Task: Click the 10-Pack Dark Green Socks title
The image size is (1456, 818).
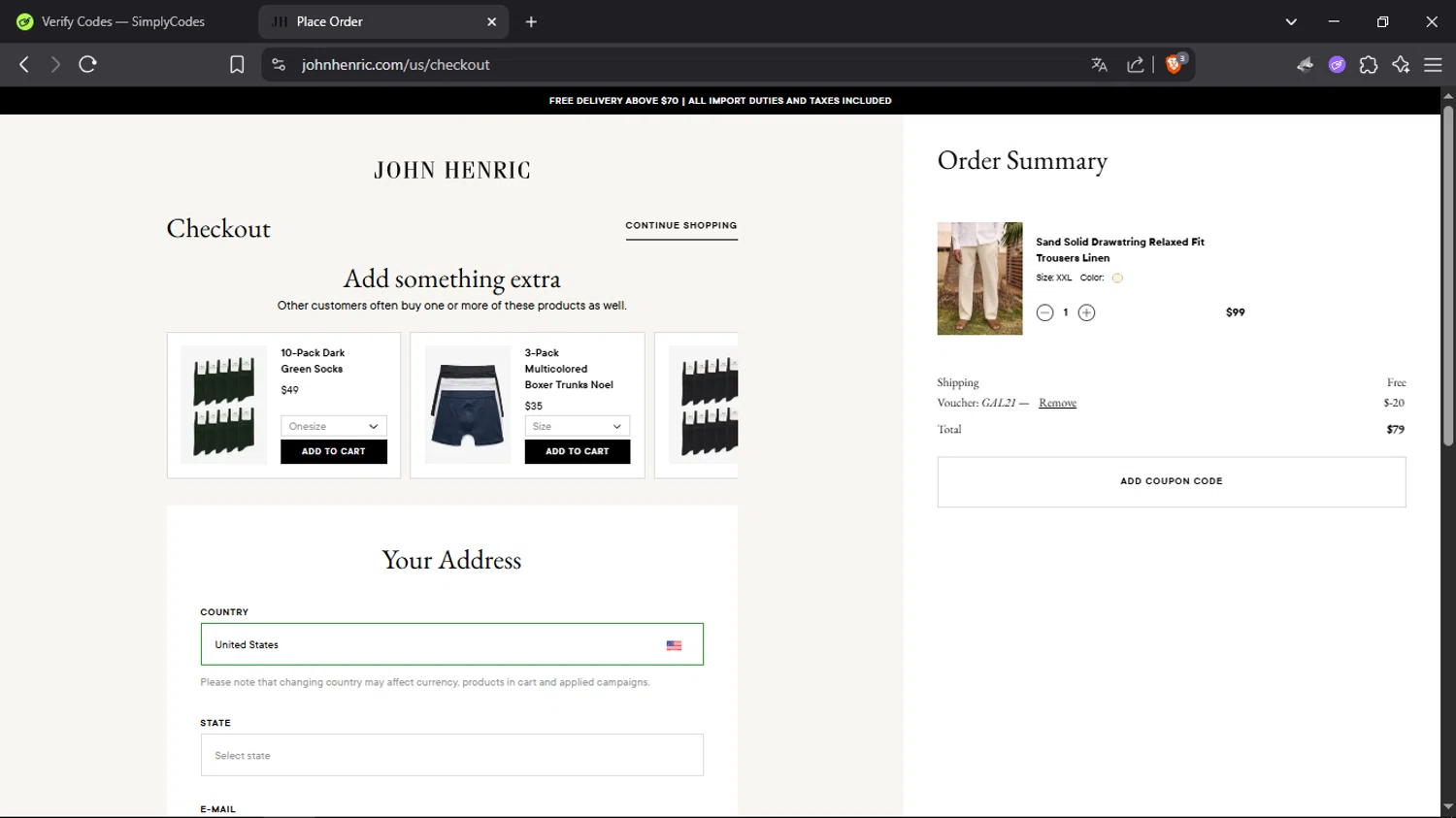Action: coord(313,361)
